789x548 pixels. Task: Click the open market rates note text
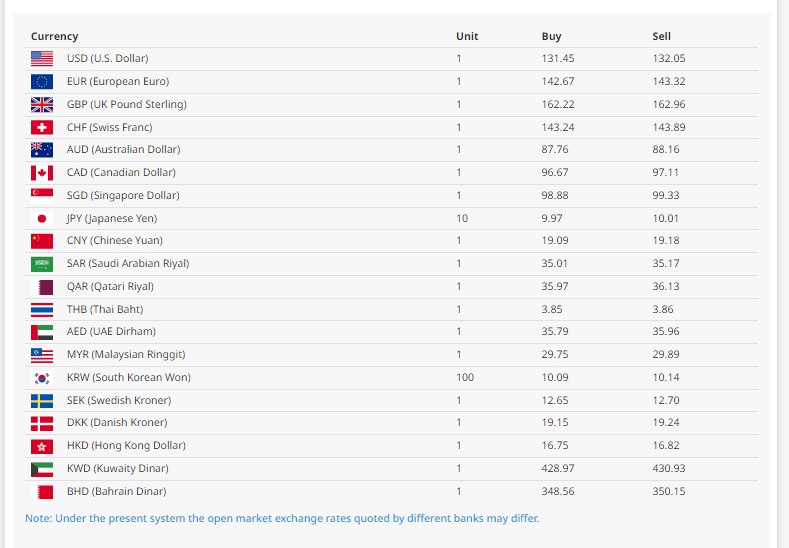[282, 518]
